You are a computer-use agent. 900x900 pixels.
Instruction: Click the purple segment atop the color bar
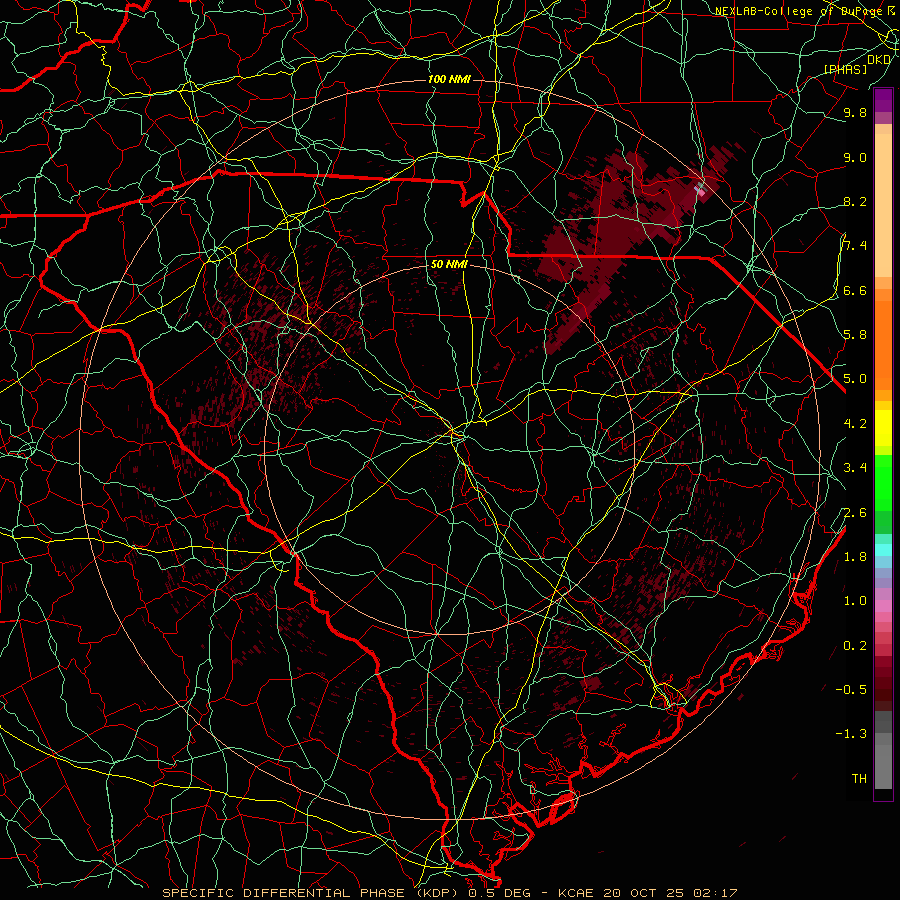click(883, 100)
